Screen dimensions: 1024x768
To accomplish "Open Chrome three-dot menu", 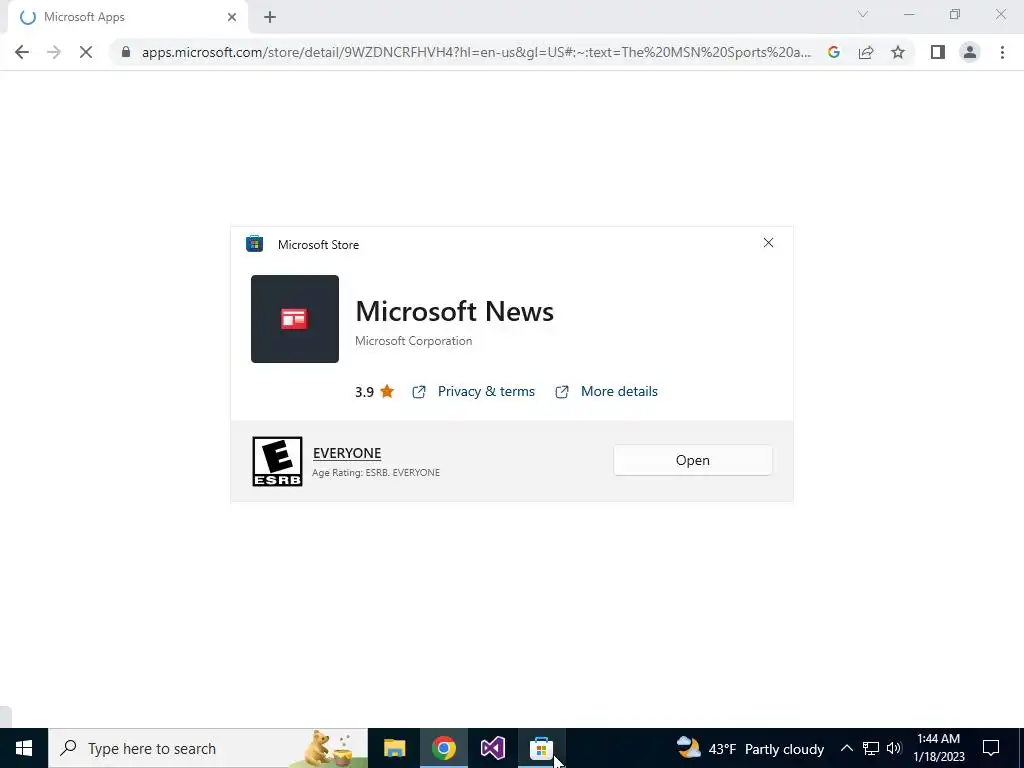I will pos(1002,52).
